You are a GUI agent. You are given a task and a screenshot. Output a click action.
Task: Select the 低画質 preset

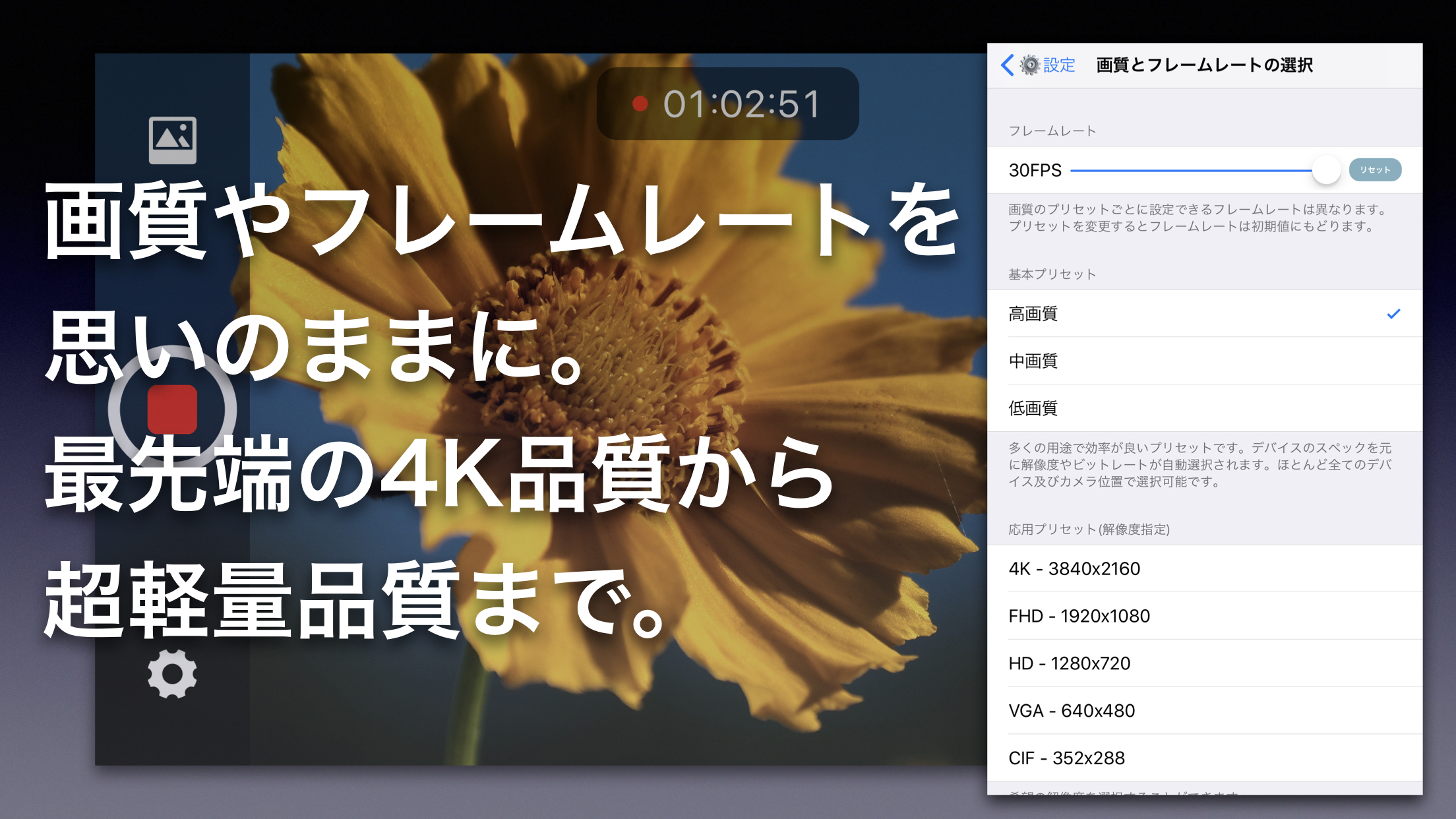pos(1033,408)
